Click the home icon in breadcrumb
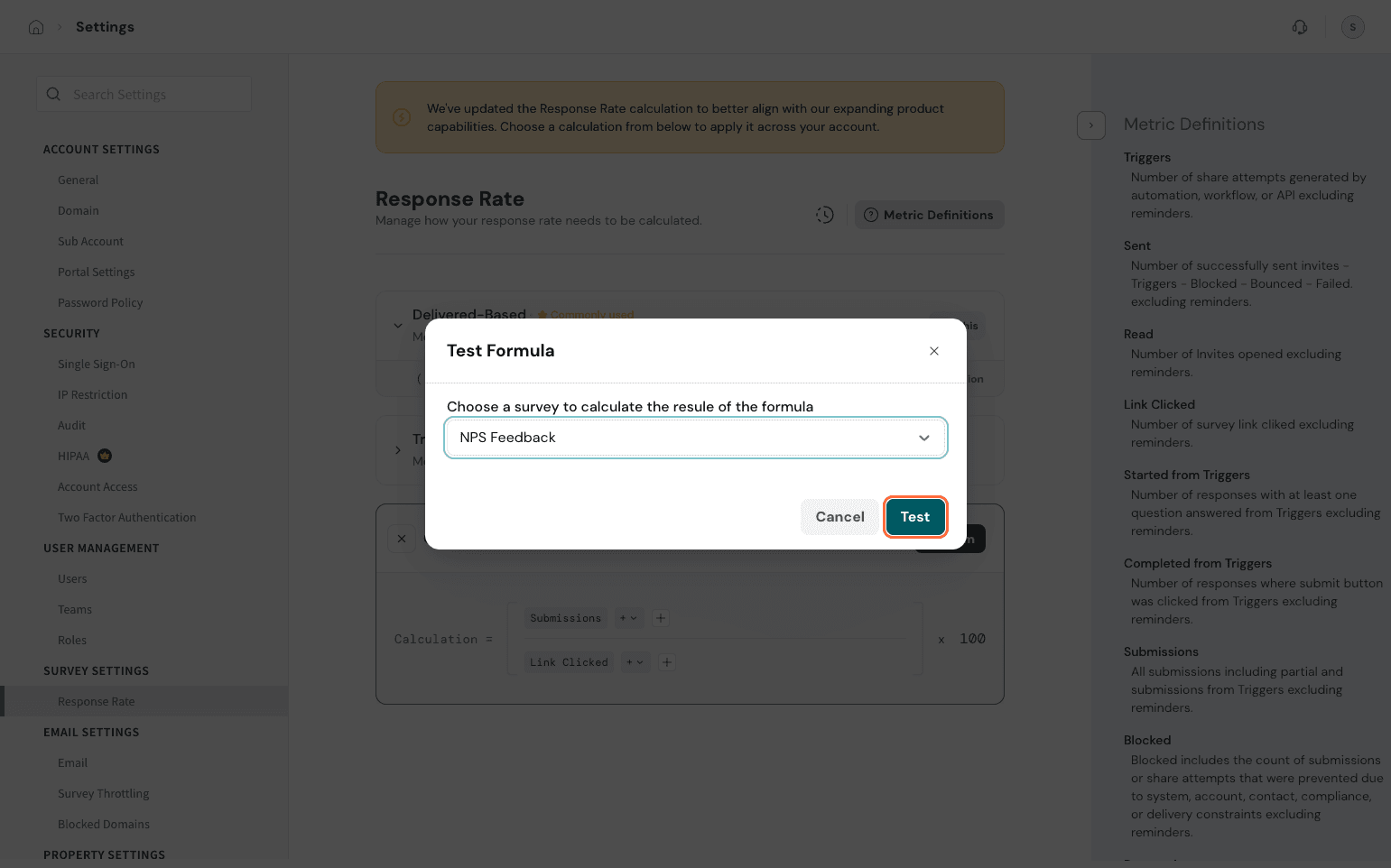The image size is (1391, 868). click(x=36, y=27)
